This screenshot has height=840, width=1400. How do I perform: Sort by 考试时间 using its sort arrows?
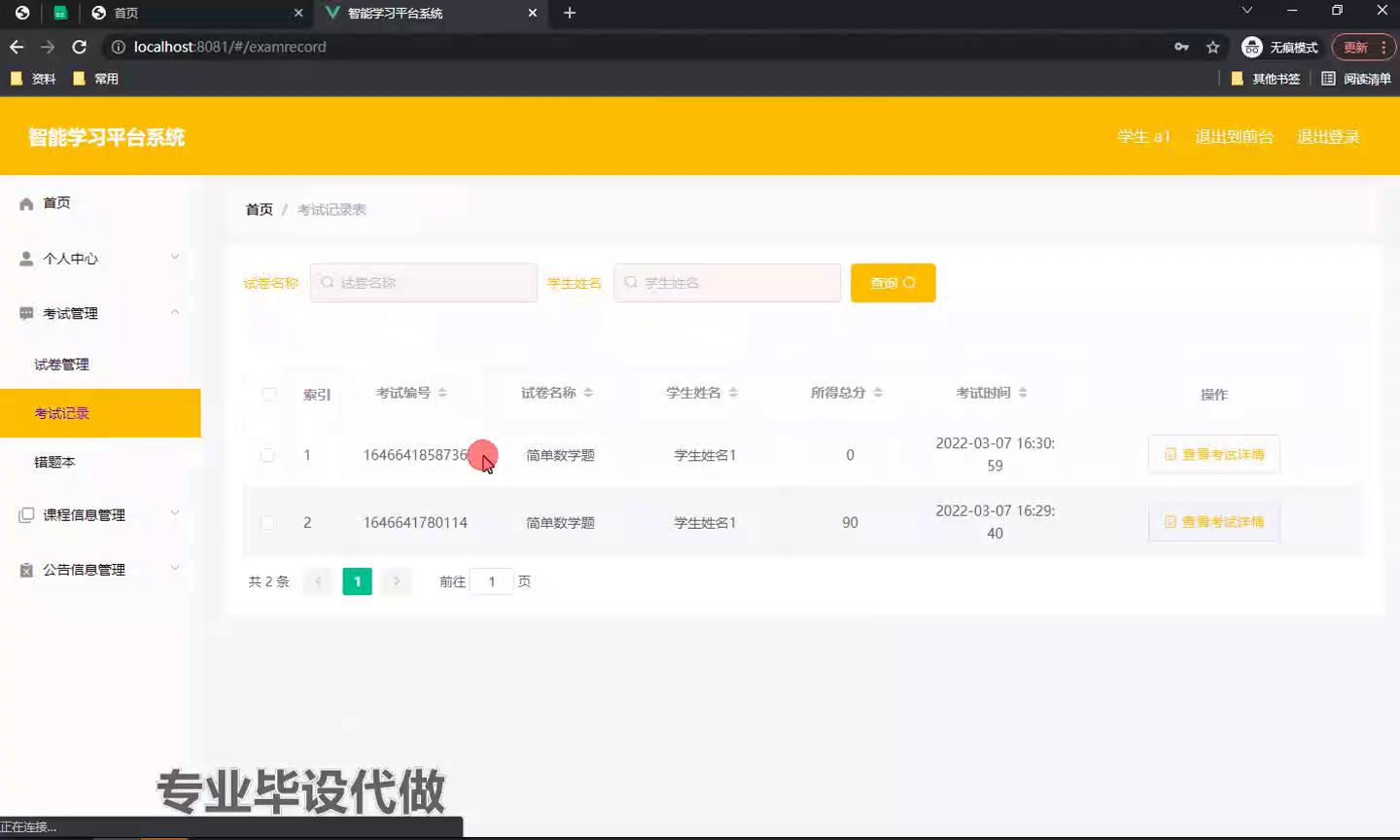pyautogui.click(x=1023, y=393)
